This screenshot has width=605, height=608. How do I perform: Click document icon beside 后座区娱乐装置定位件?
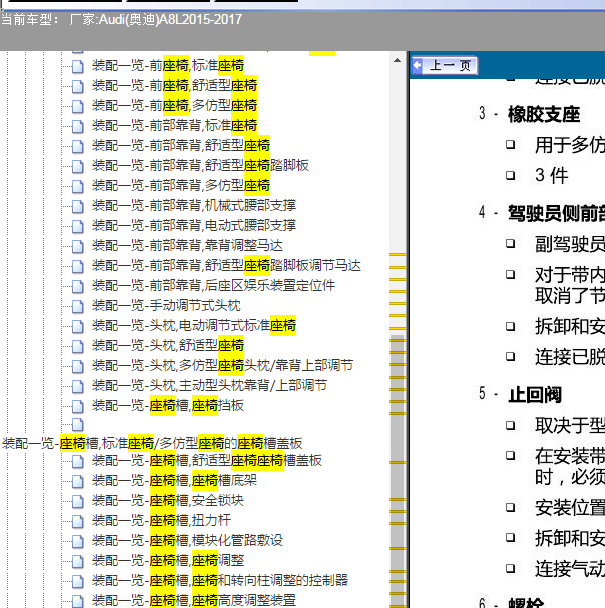[x=78, y=287]
